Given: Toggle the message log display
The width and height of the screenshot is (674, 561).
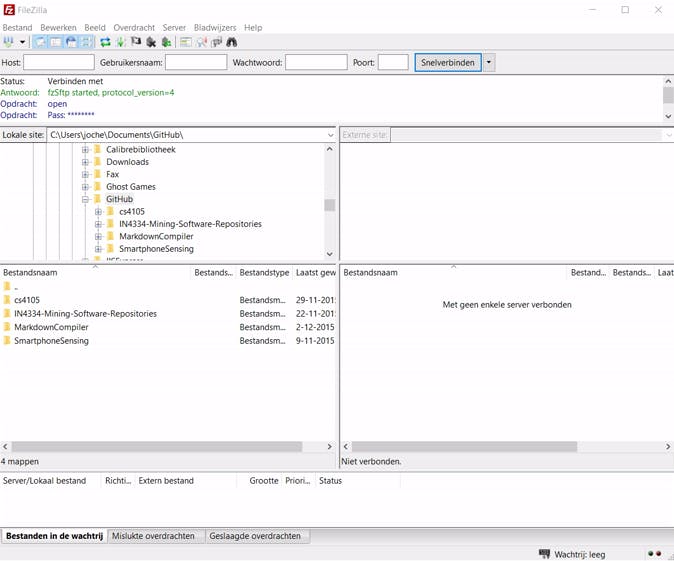Looking at the screenshot, I should [41, 42].
